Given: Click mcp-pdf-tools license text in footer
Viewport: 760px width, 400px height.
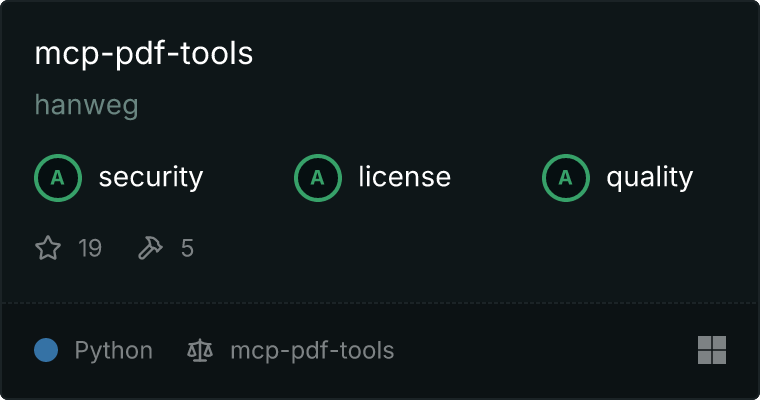Looking at the screenshot, I should 312,351.
